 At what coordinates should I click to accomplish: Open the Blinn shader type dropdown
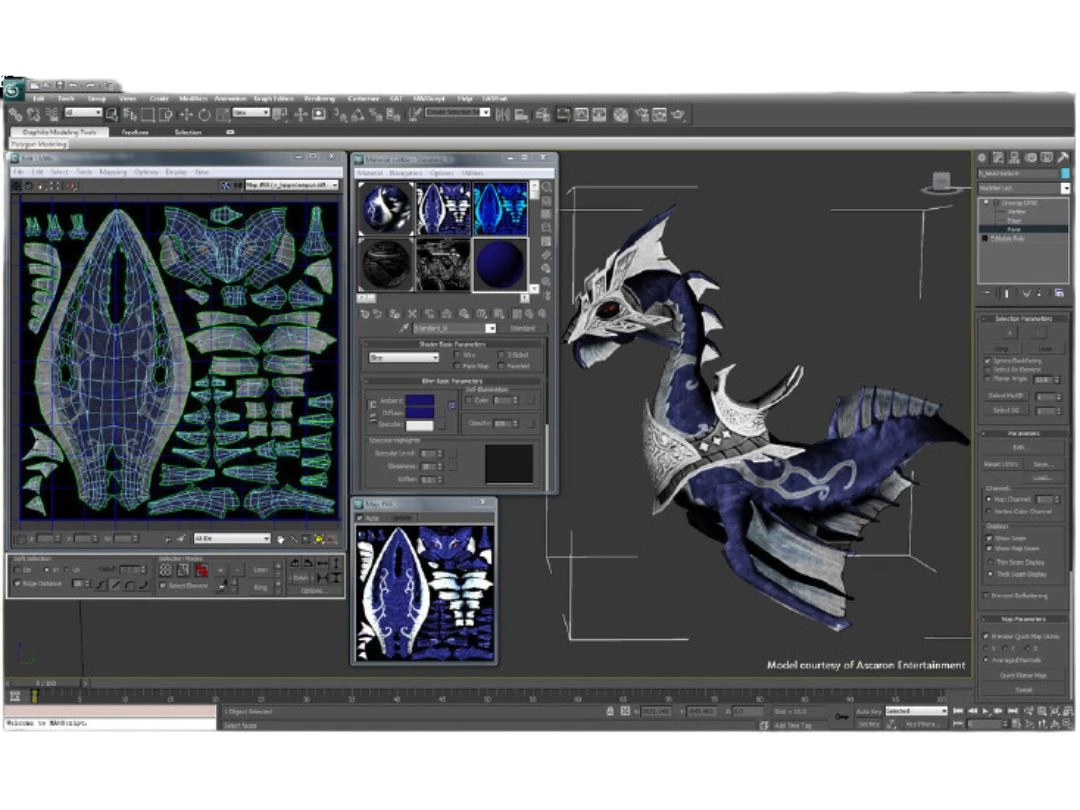click(x=404, y=357)
